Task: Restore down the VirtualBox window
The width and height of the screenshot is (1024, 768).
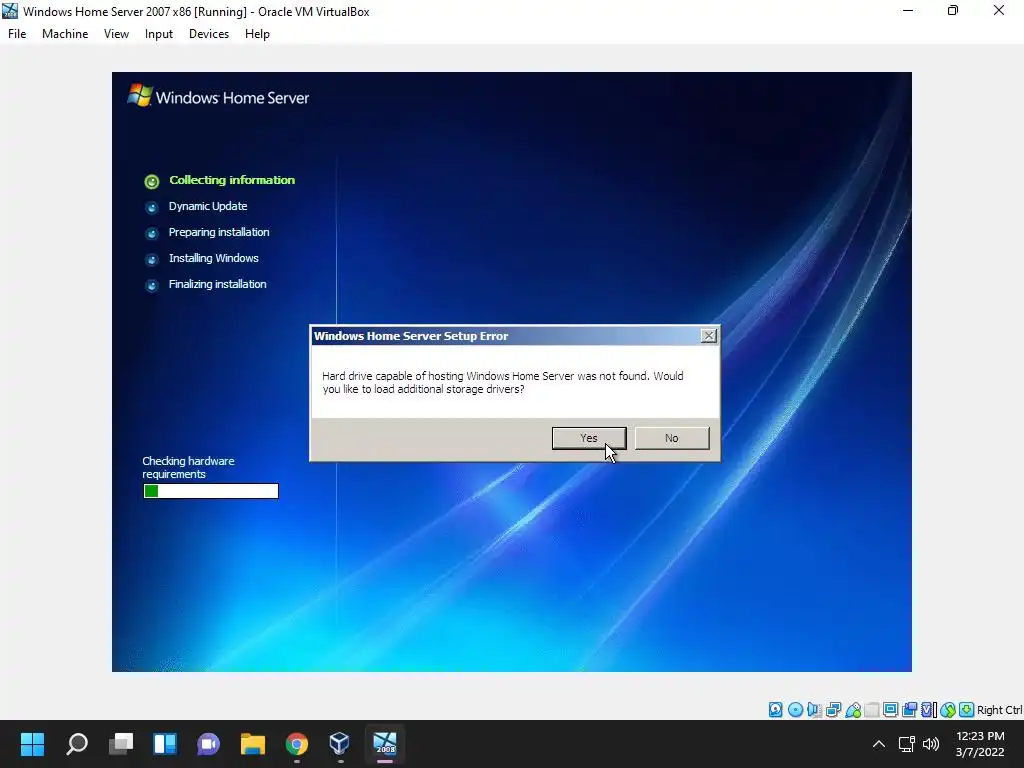Action: [953, 11]
